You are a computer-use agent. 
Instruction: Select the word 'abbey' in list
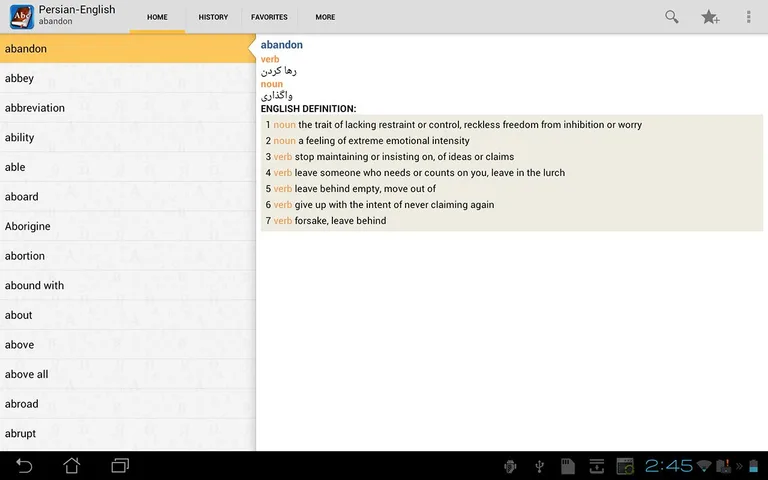click(x=128, y=78)
